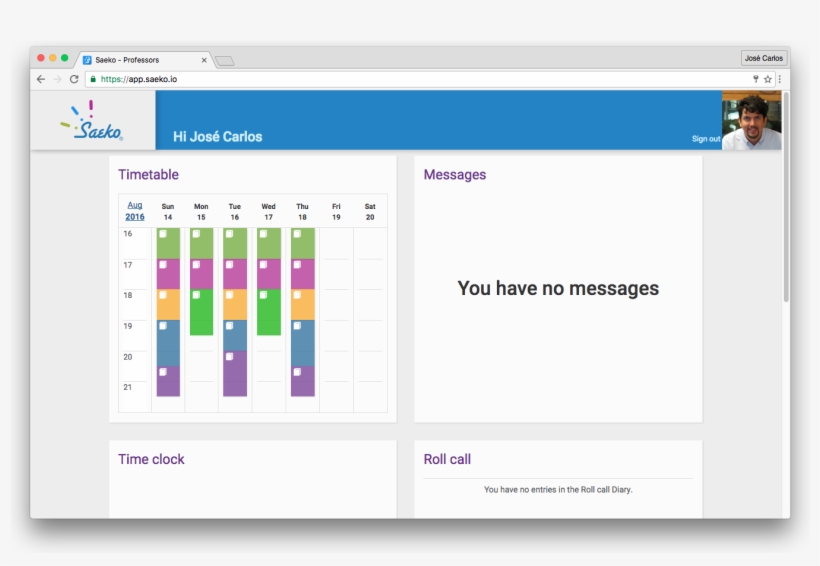
Task: Close the Saeko - Professors tab
Action: coord(204,60)
